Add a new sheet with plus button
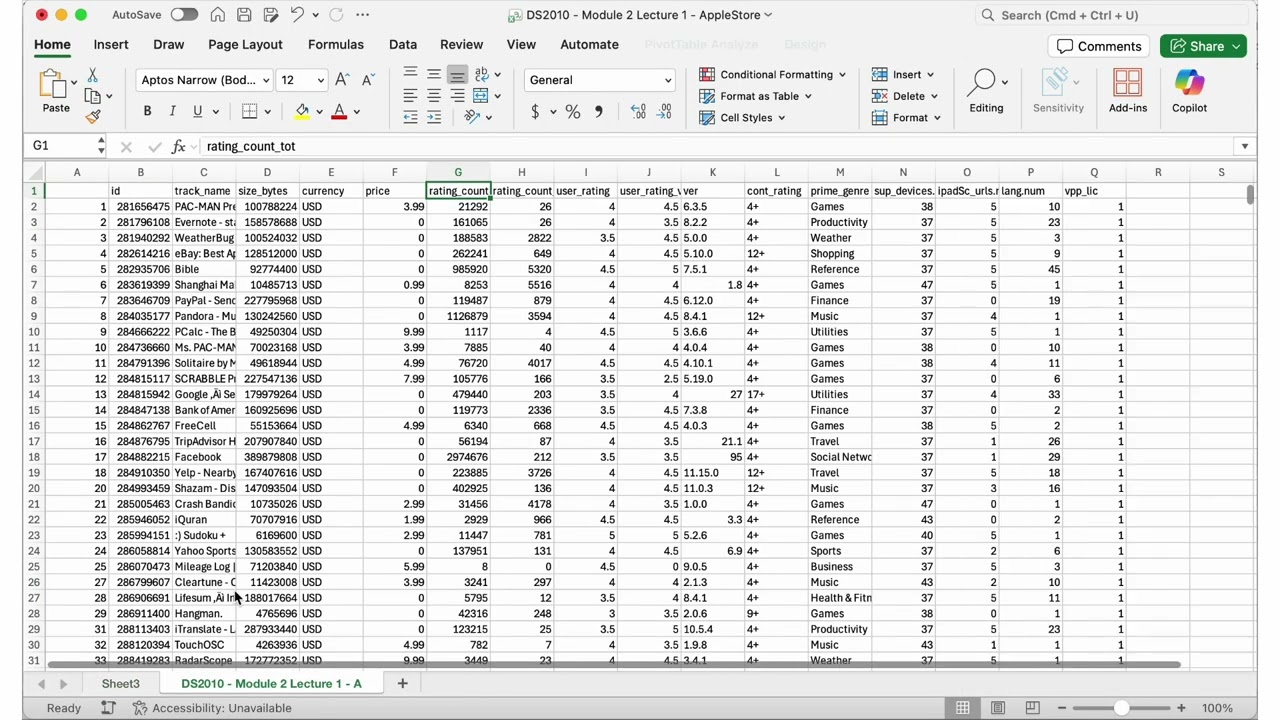This screenshot has height=720, width=1280. click(x=402, y=684)
